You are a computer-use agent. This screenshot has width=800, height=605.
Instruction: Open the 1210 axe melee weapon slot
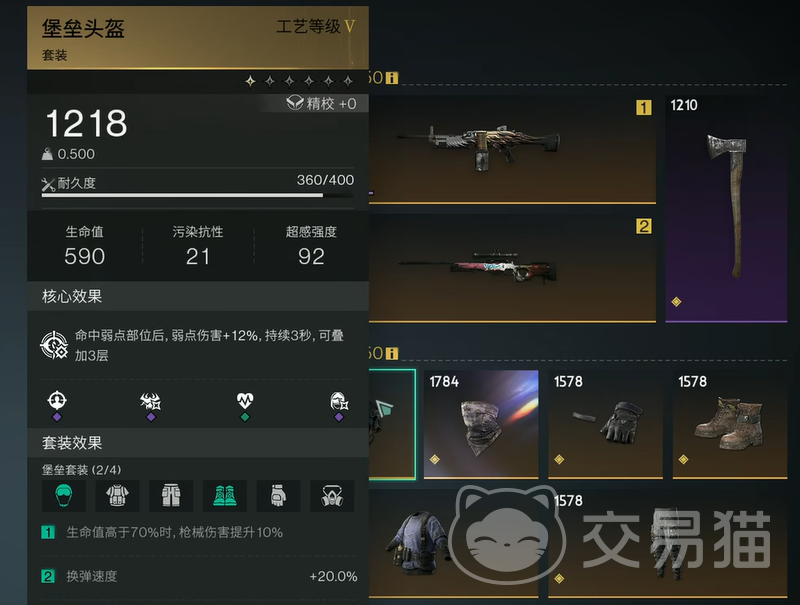726,209
